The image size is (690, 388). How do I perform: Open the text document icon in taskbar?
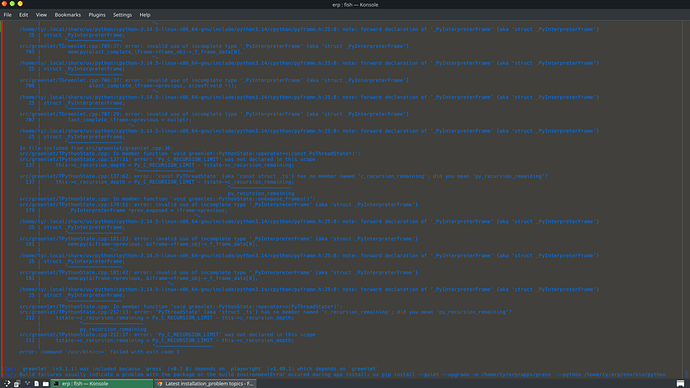pyautogui.click(x=37, y=384)
